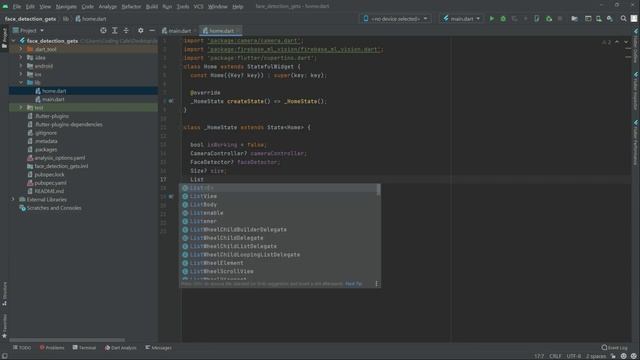Select ListWheelScrollView in the completion list
The width and height of the screenshot is (640, 360).
280,271
